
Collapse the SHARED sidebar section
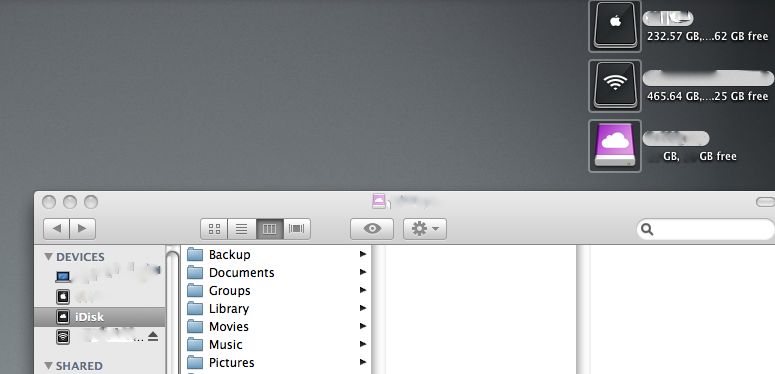pos(48,366)
